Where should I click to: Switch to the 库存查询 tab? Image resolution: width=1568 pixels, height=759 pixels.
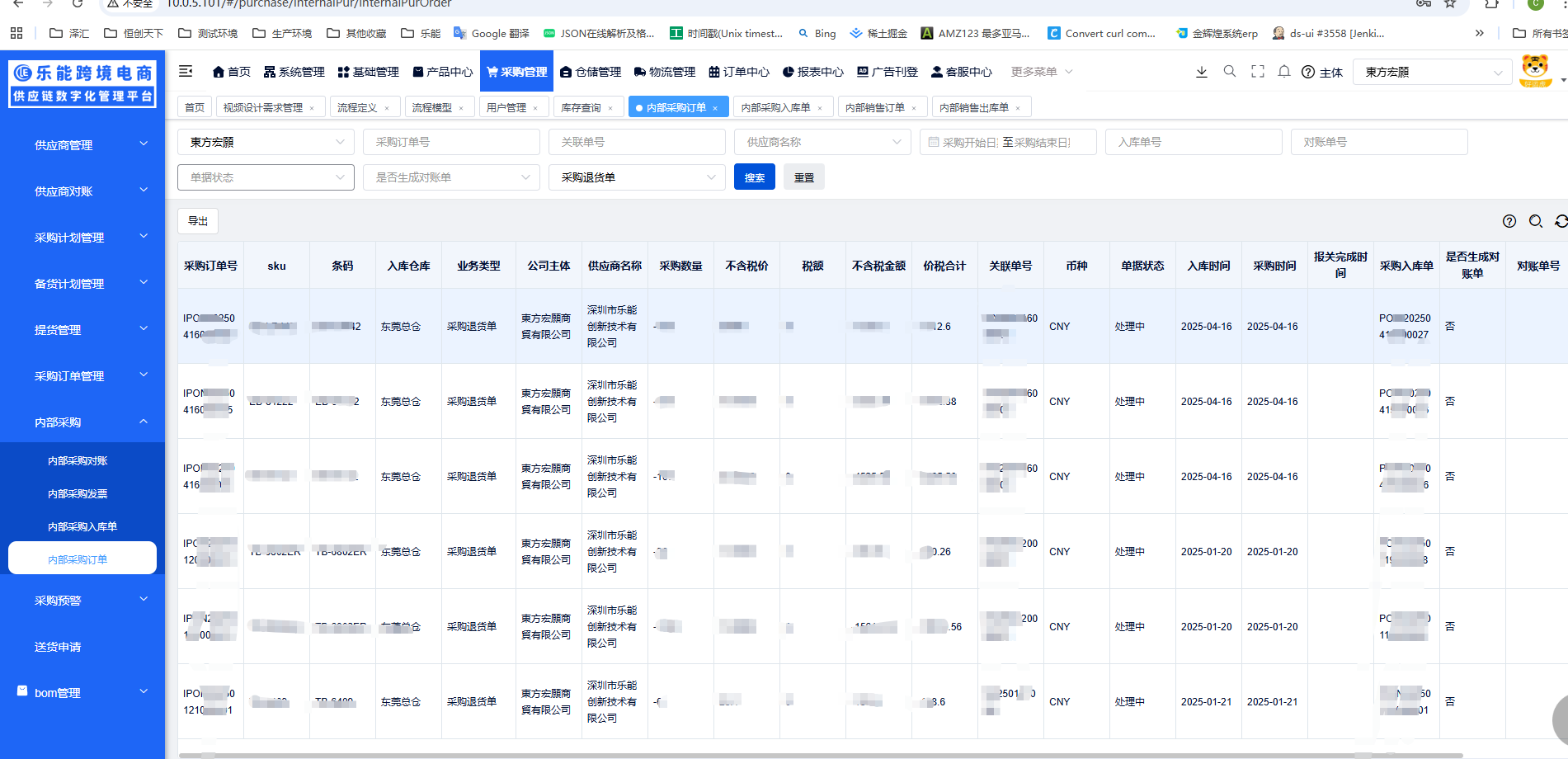point(581,108)
